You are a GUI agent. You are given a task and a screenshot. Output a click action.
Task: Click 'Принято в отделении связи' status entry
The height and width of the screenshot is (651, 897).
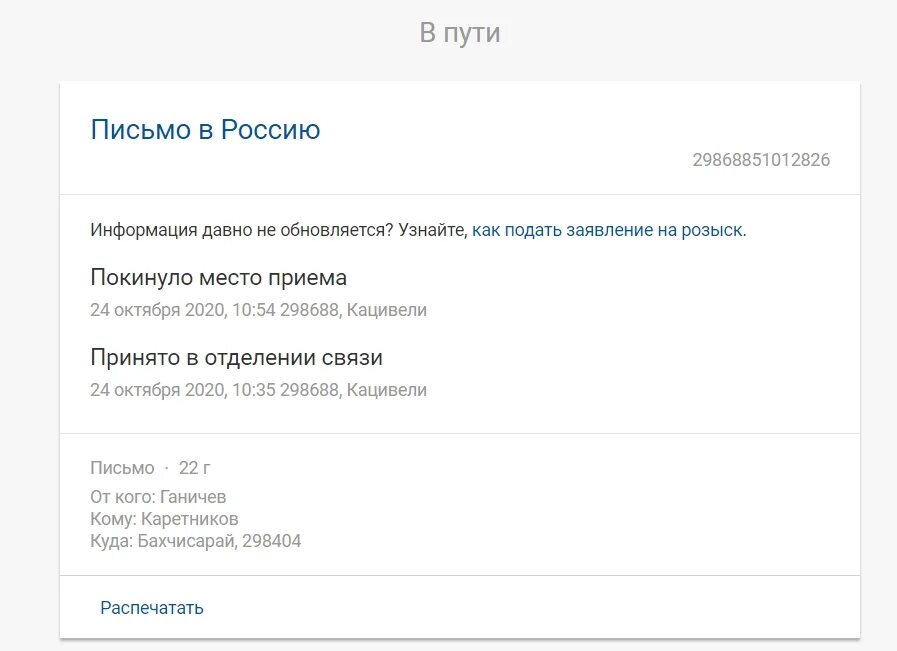tap(236, 358)
